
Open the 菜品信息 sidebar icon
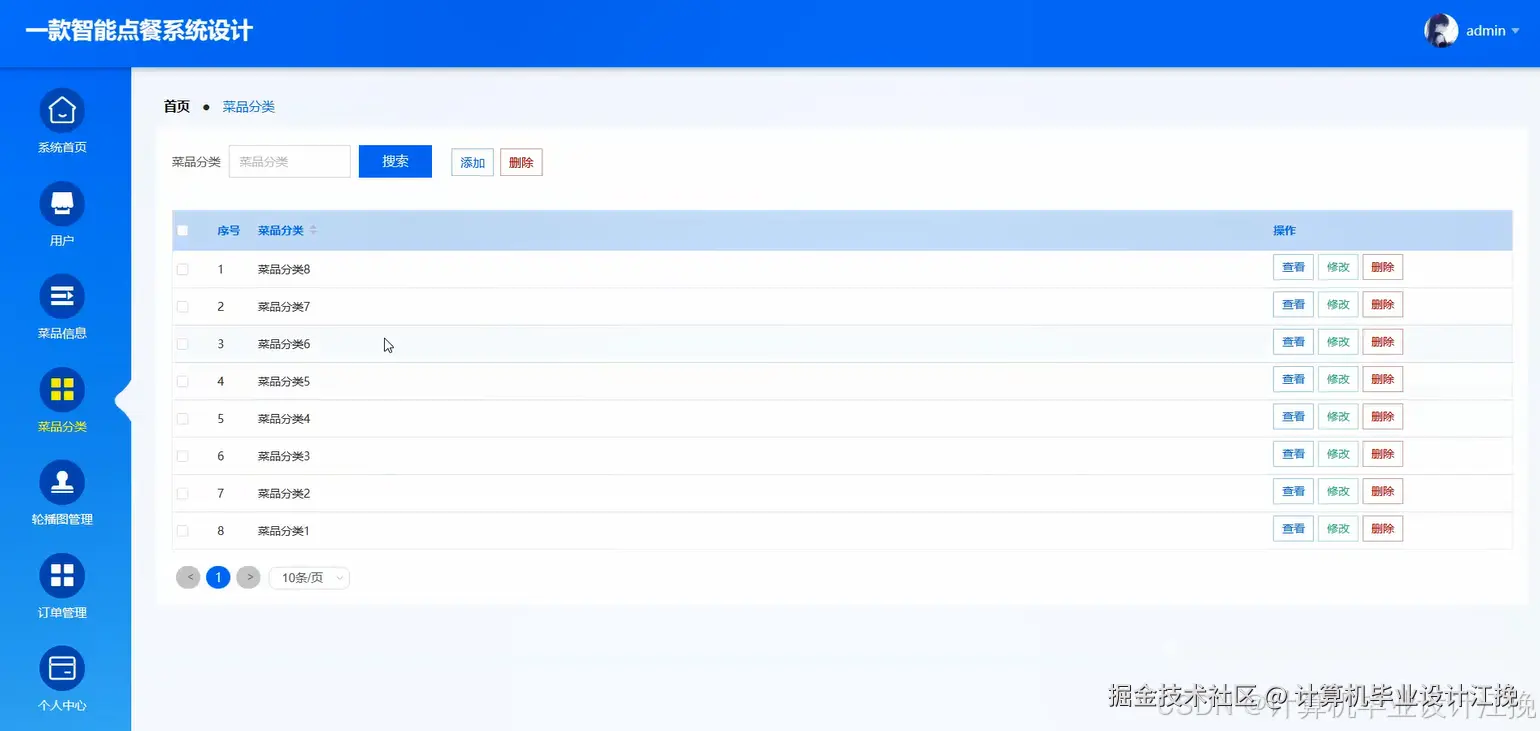(x=62, y=297)
